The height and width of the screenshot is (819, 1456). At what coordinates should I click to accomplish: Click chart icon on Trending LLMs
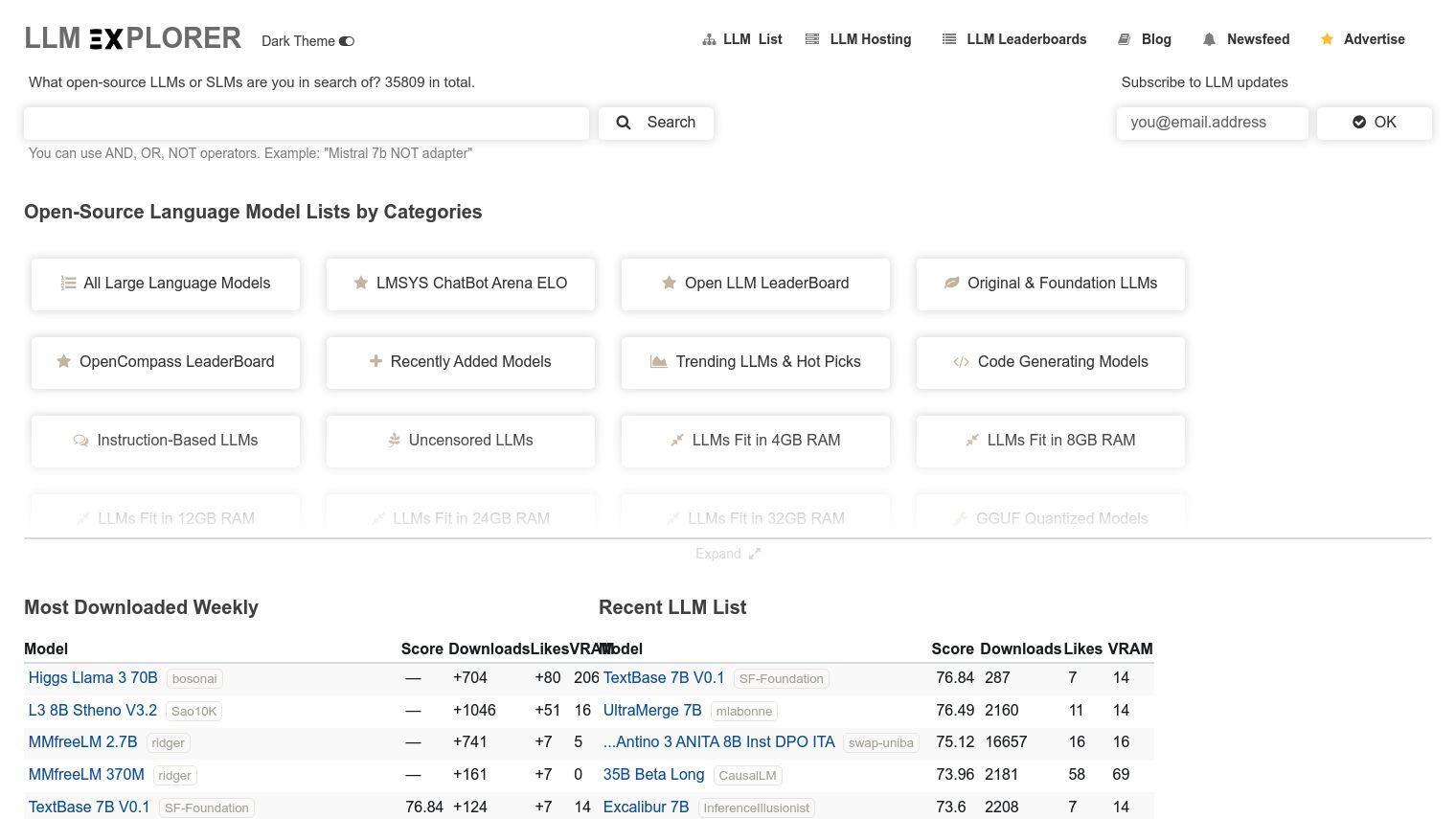[x=659, y=361]
